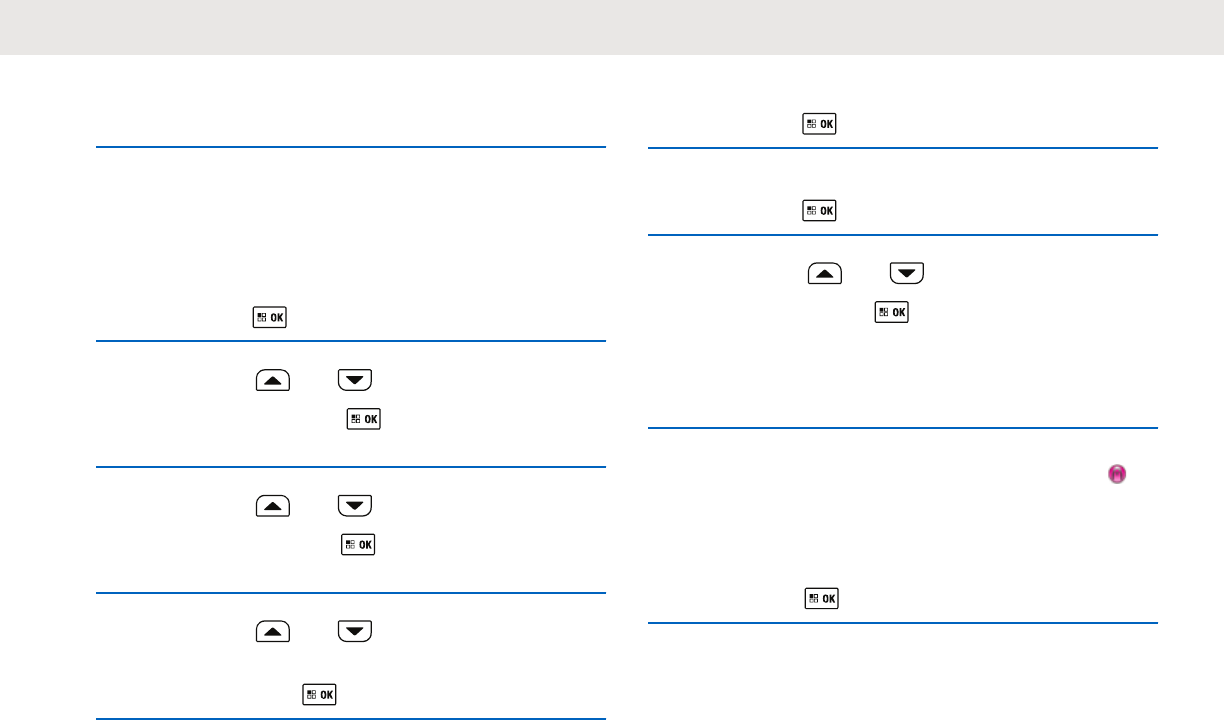Click the second OK key icon in left column
This screenshot has width=1224, height=720.
(x=361, y=420)
